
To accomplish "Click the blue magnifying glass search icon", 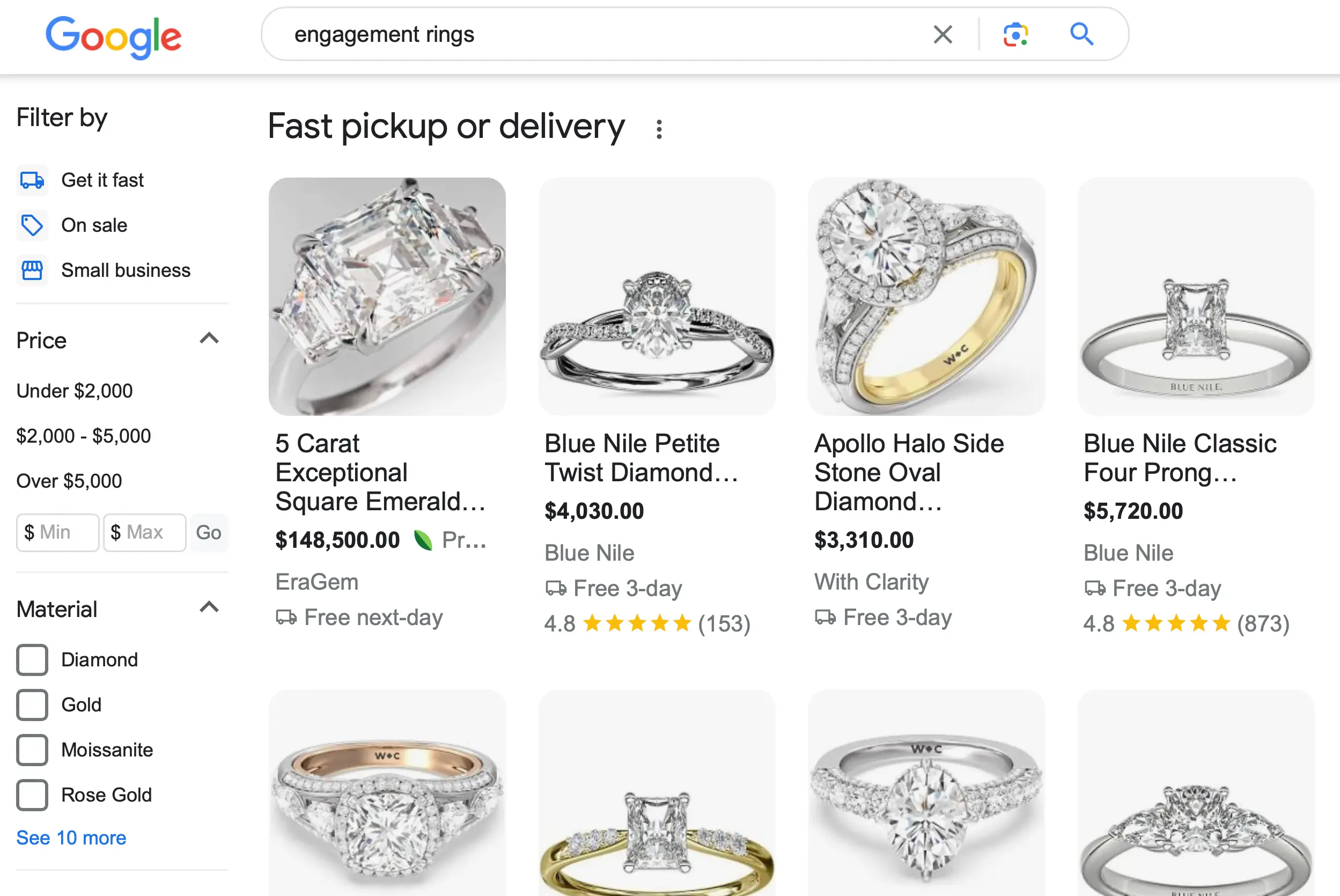I will pyautogui.click(x=1081, y=34).
